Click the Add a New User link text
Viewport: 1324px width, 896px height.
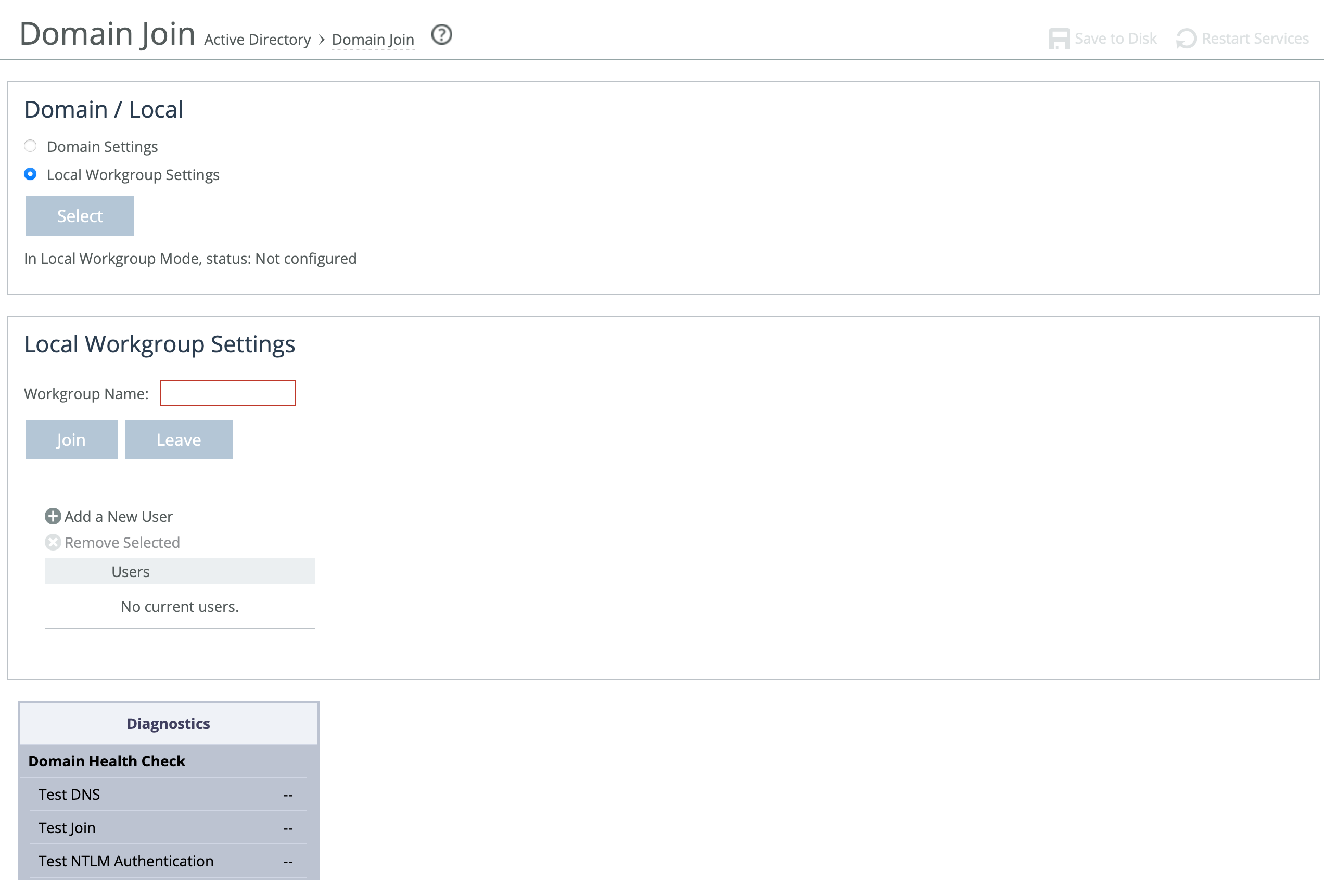point(119,516)
